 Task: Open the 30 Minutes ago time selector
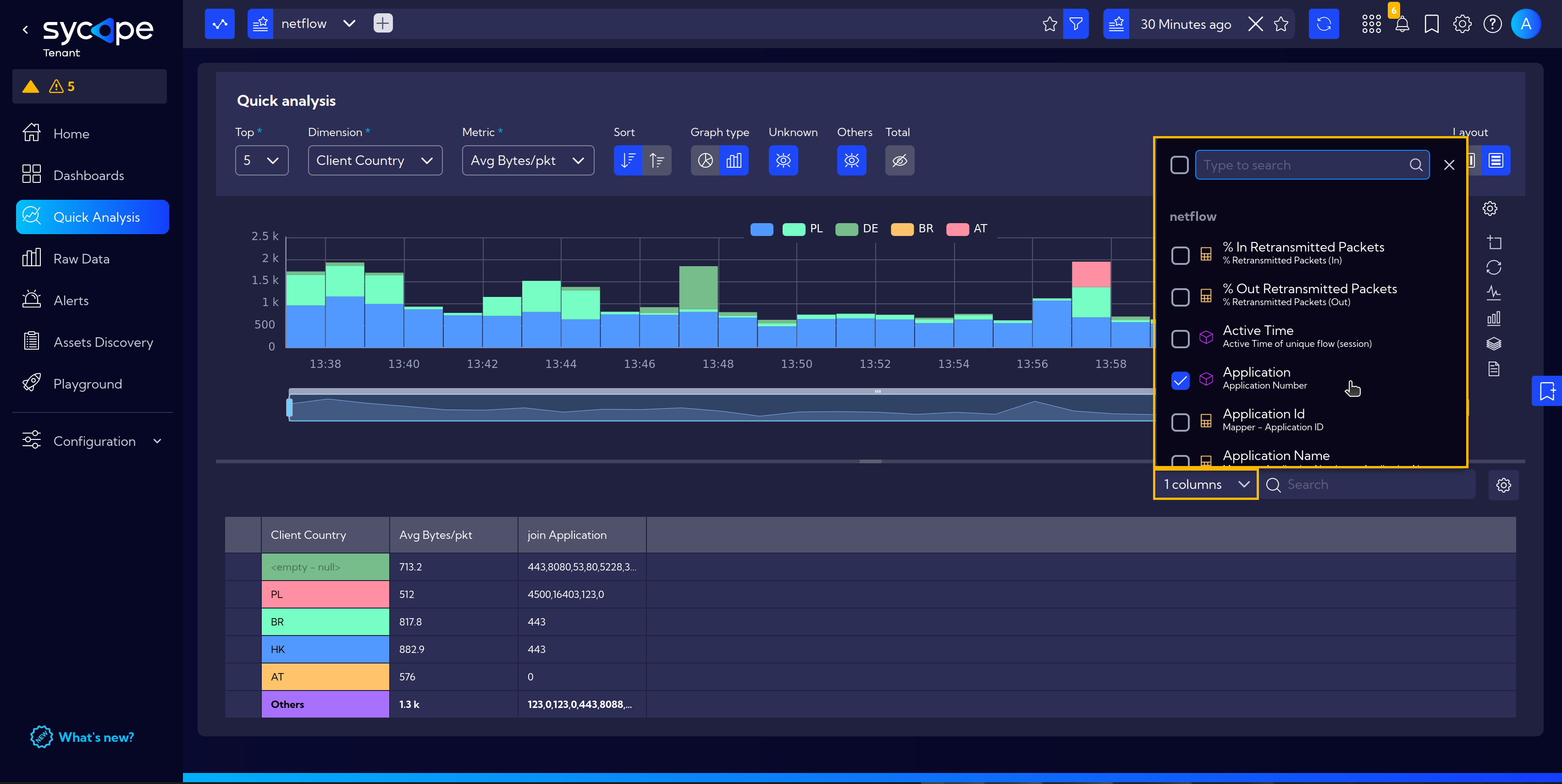coord(1186,24)
